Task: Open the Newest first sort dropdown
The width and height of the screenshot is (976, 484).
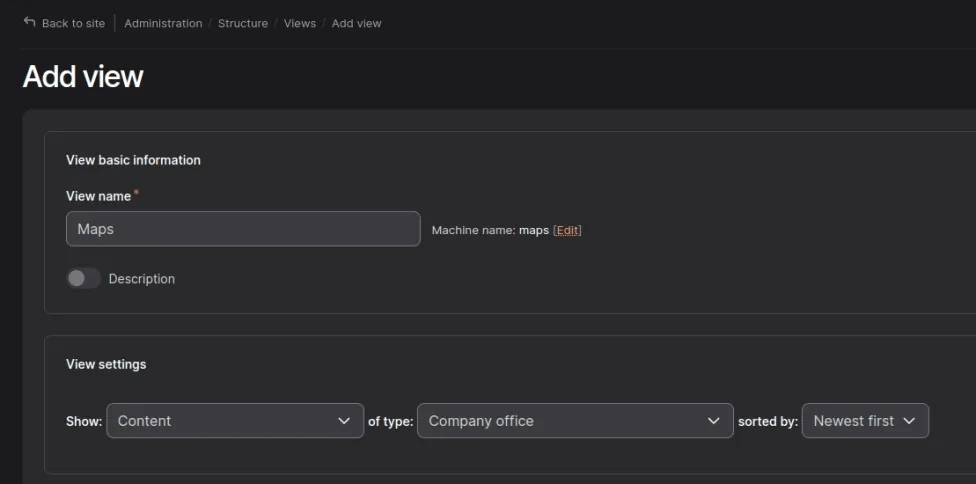Action: (x=865, y=421)
